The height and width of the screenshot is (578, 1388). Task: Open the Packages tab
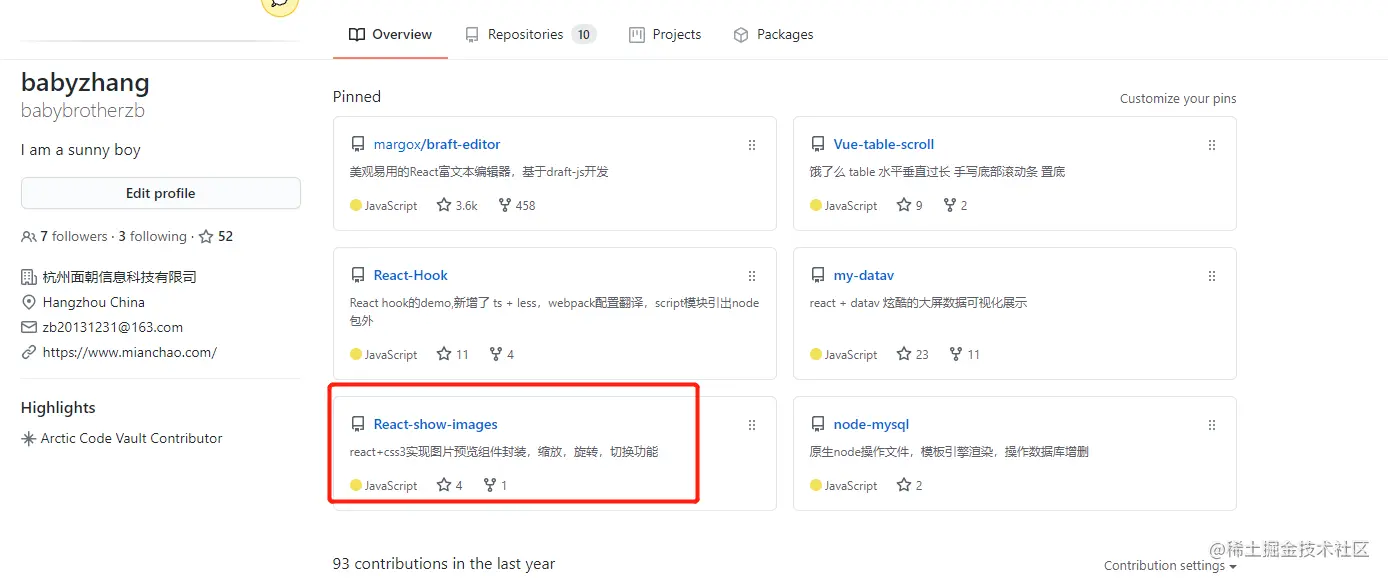(773, 34)
